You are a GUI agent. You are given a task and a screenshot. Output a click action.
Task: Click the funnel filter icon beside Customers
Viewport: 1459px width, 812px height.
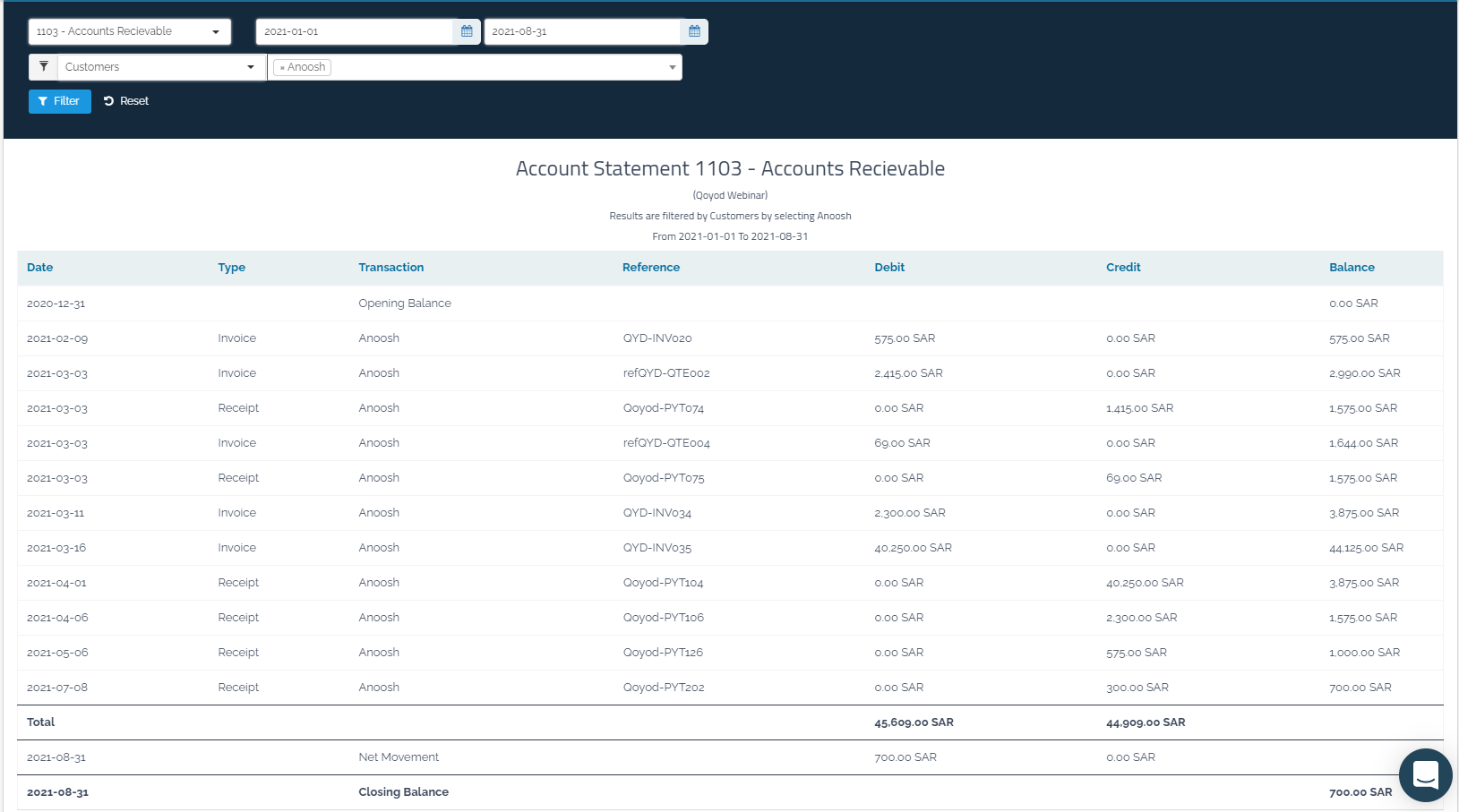tap(44, 67)
